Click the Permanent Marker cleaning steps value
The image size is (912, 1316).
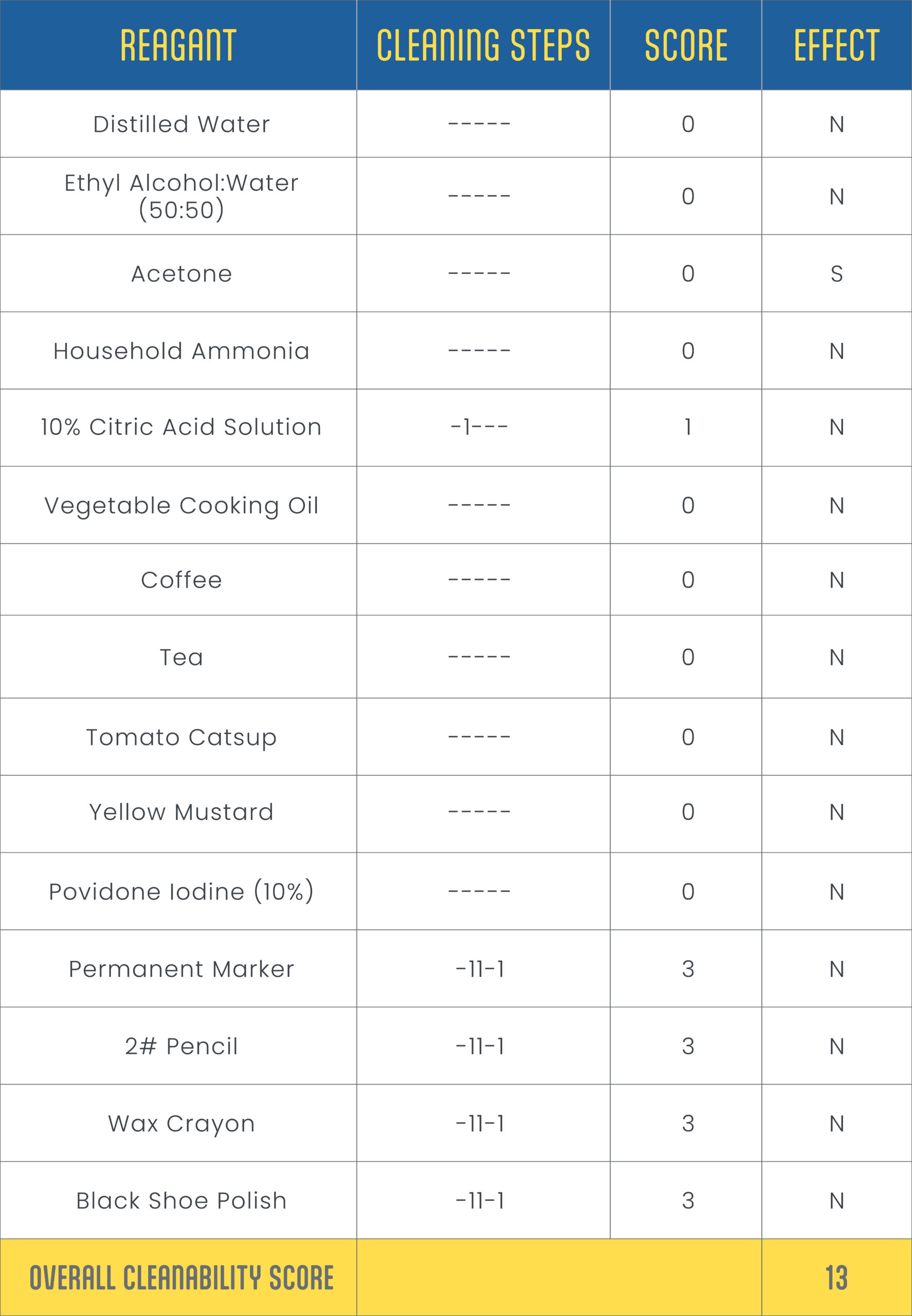[480, 969]
